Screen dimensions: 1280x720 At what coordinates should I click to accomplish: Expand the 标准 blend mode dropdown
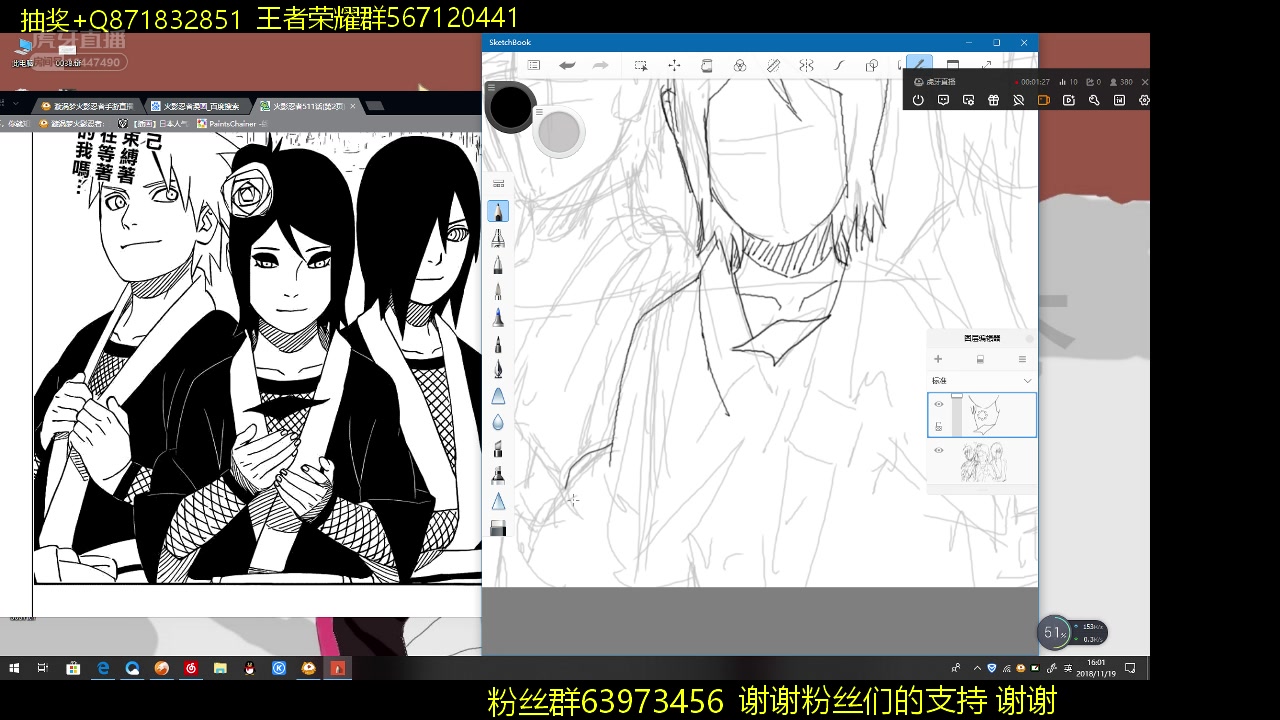[x=981, y=381]
